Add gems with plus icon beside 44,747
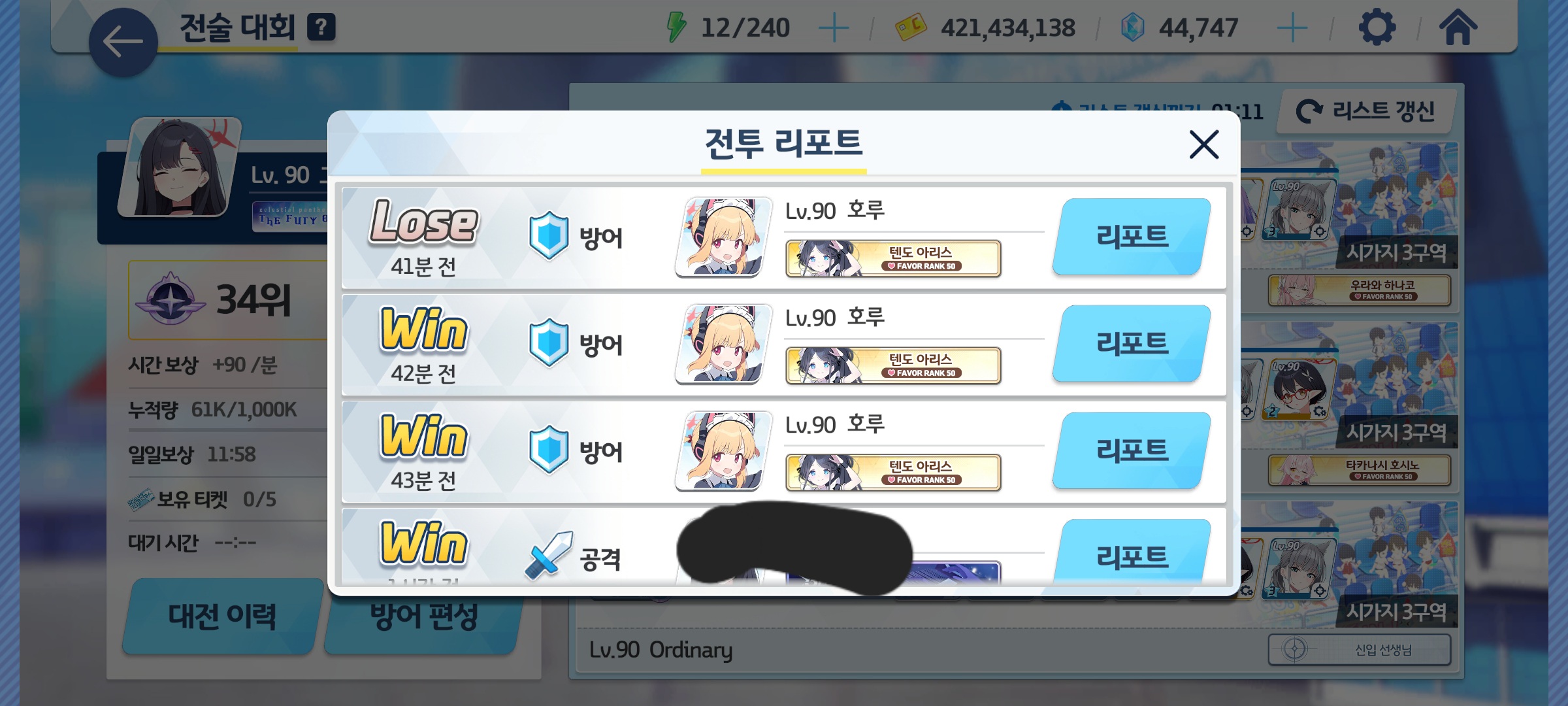Viewport: 1568px width, 706px height. point(1292,28)
